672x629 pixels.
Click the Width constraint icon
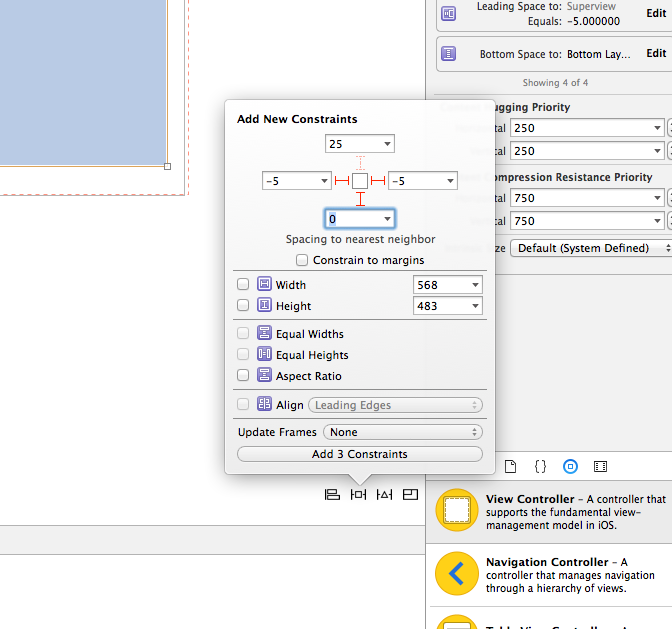coord(264,284)
